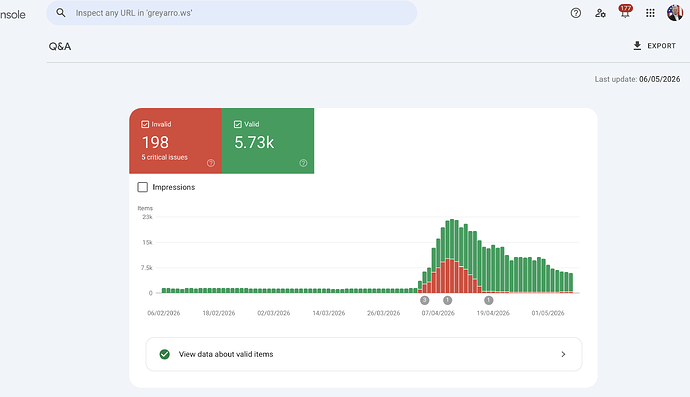690x397 pixels.
Task: Click the 23k axis label
Action: point(147,217)
